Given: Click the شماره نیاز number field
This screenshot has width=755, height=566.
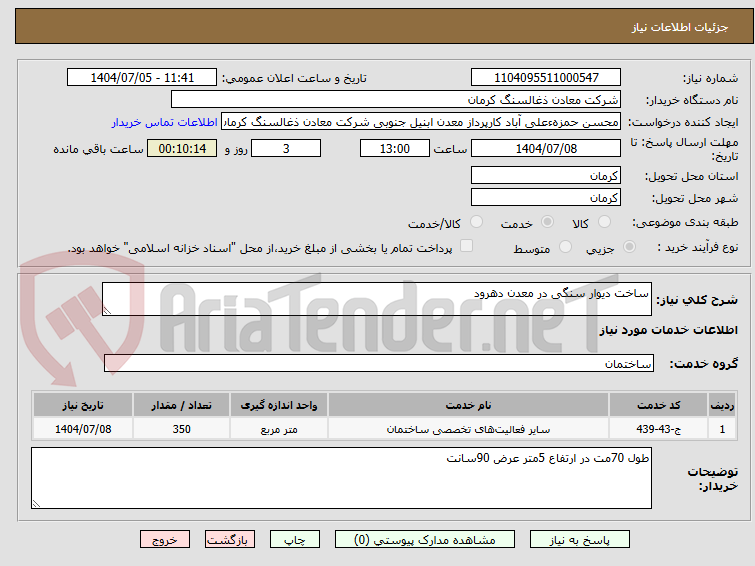Looking at the screenshot, I should coord(546,78).
